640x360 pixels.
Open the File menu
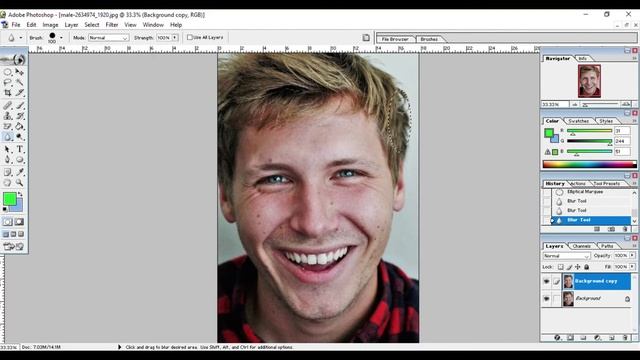pyautogui.click(x=16, y=25)
